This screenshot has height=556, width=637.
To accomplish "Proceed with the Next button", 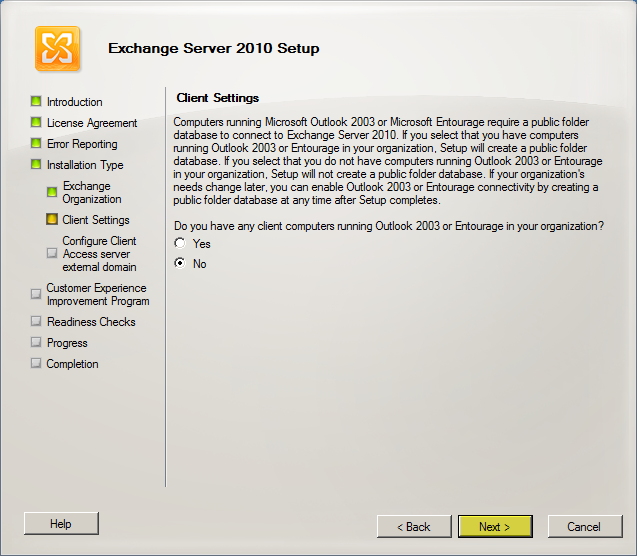I will tap(495, 527).
